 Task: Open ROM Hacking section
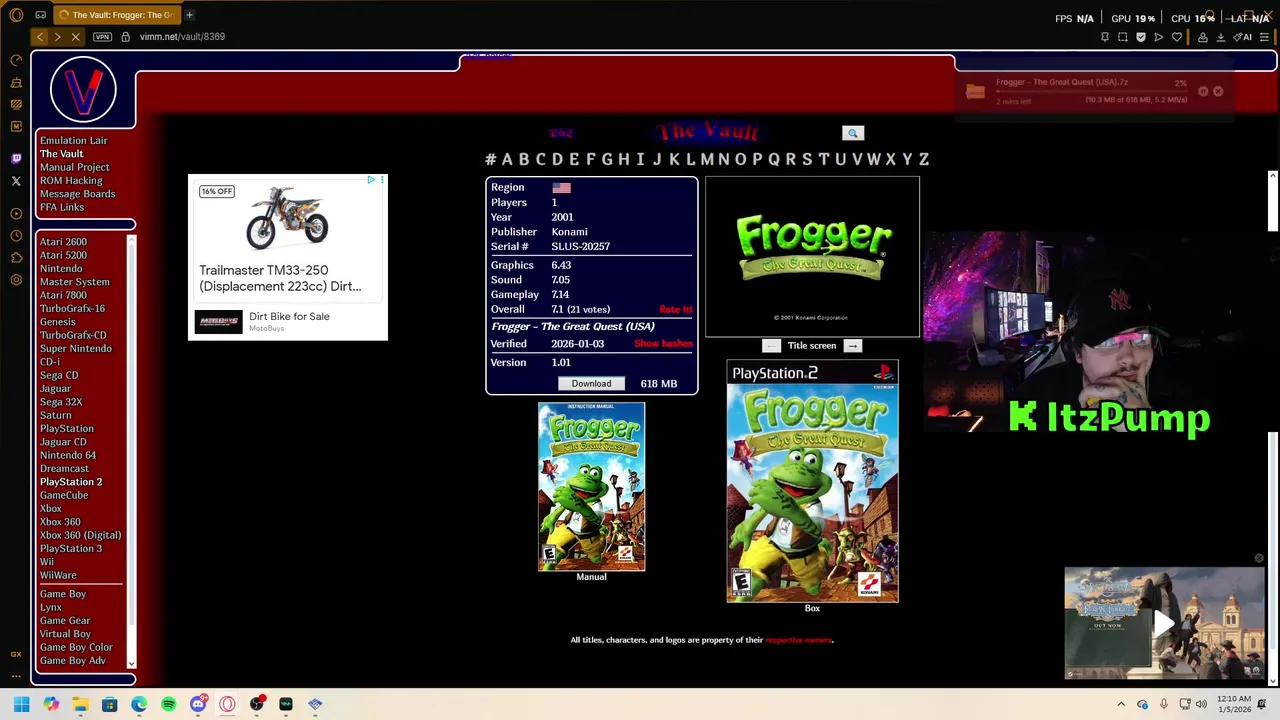coord(71,181)
